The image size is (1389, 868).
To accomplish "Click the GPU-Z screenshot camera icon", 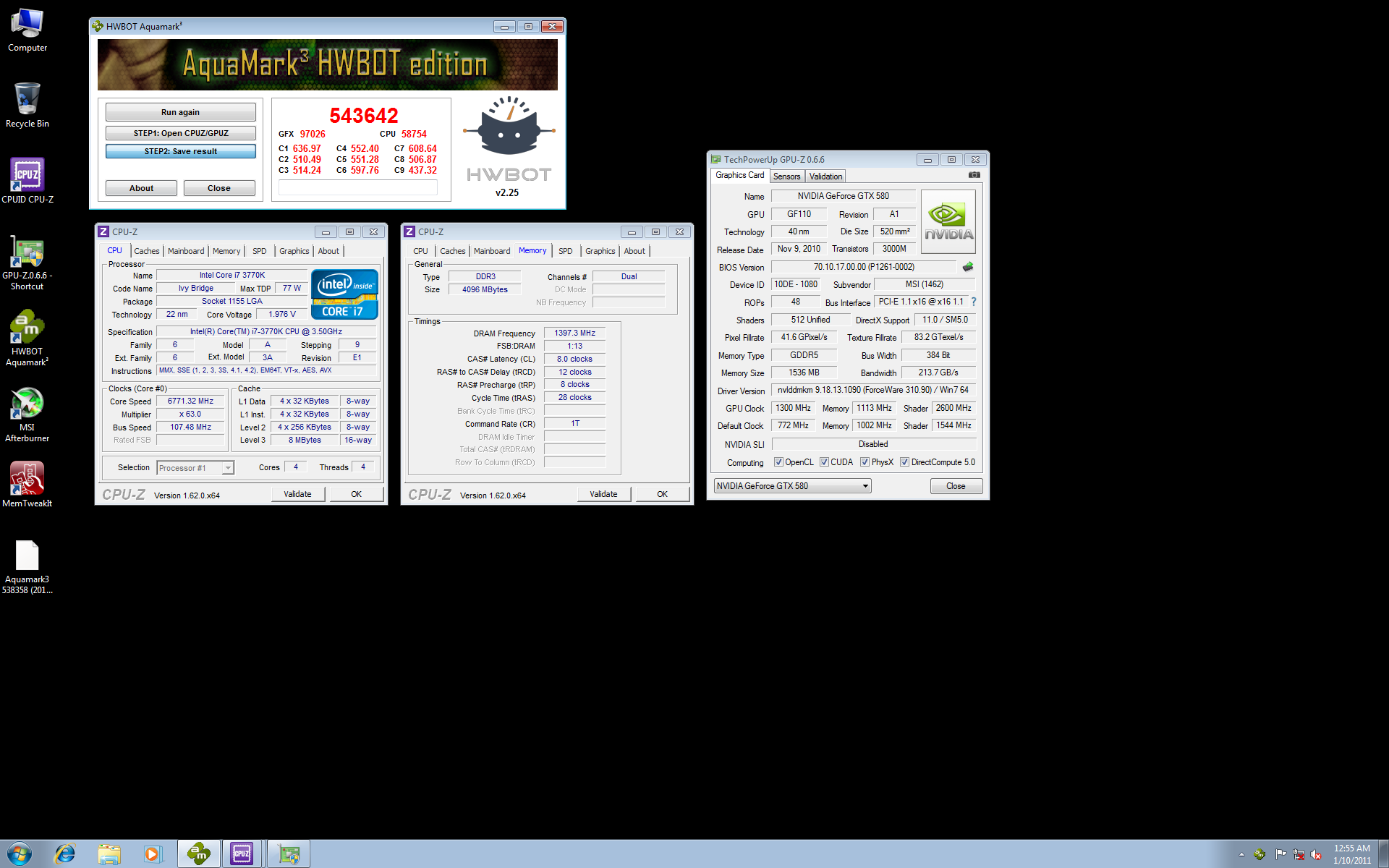I will click(974, 175).
